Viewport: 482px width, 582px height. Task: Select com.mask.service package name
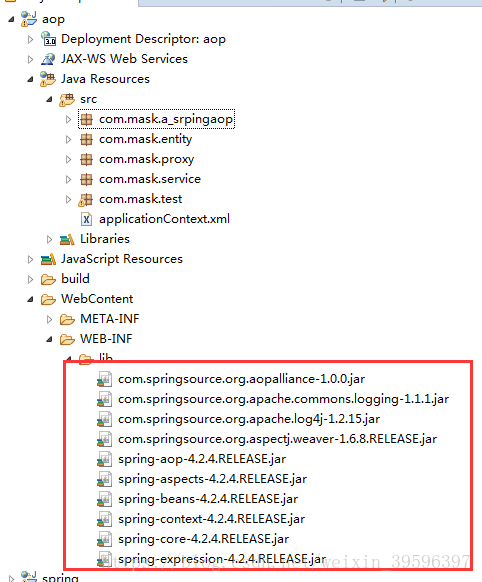point(150,179)
